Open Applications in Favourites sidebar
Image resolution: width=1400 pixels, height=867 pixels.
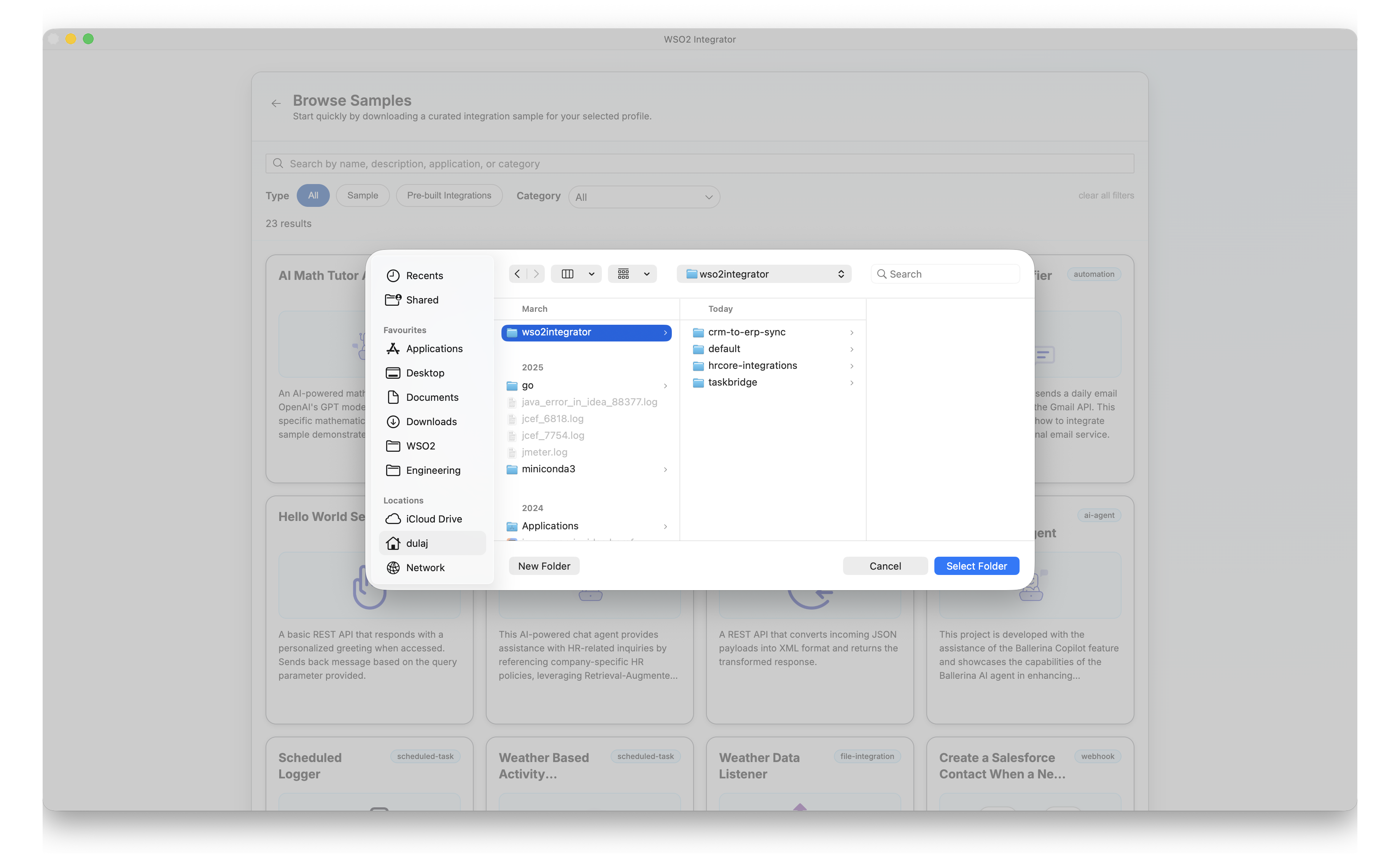coord(432,349)
